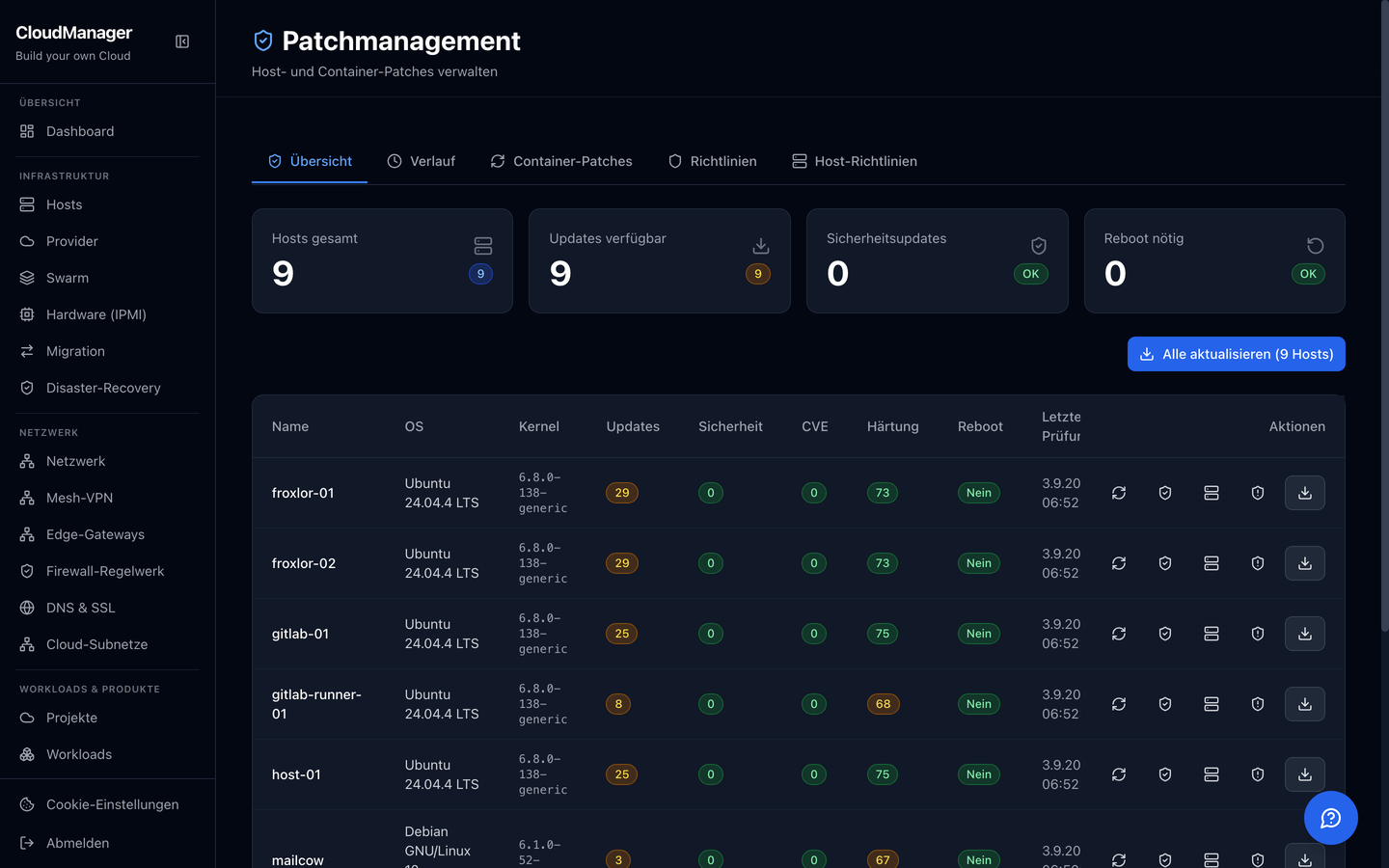Switch to the Übersicht tab

[x=310, y=161]
